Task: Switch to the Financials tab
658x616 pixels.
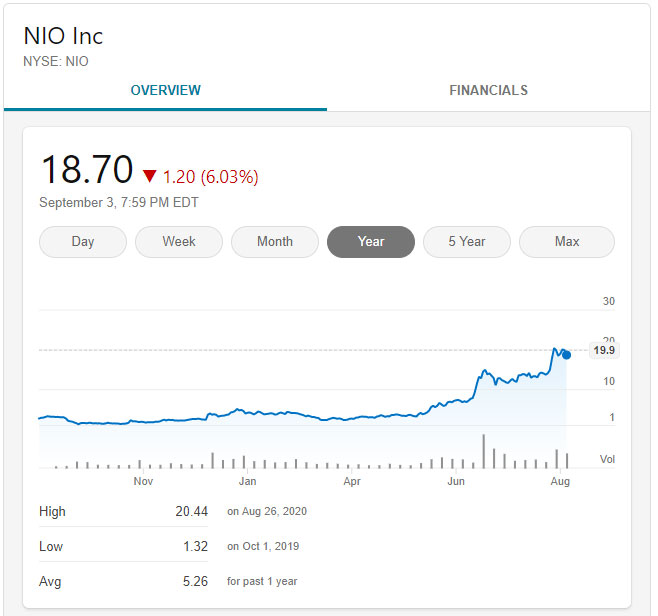Action: pos(488,90)
